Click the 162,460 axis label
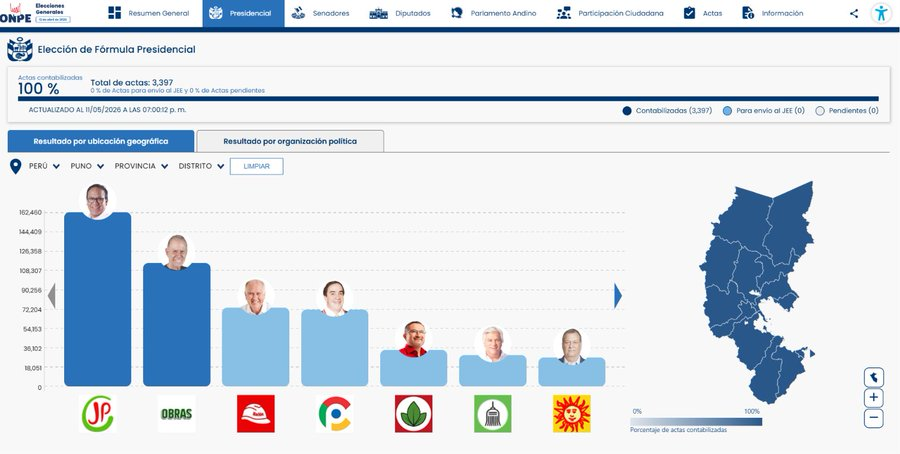This screenshot has width=900, height=454. (30, 212)
